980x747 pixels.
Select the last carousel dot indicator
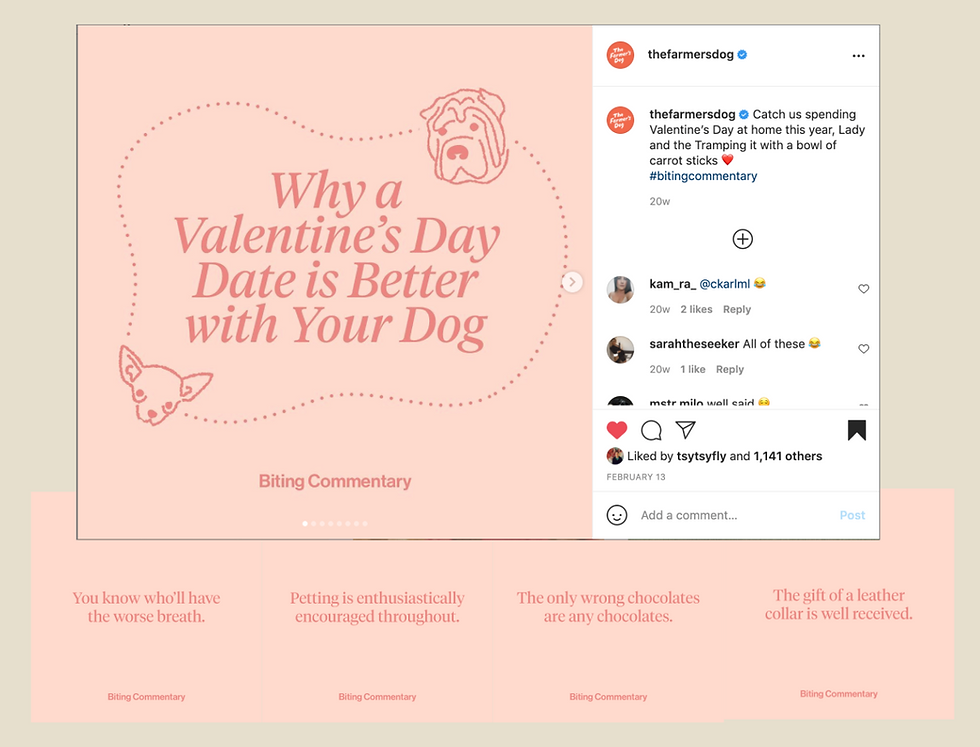pos(365,524)
